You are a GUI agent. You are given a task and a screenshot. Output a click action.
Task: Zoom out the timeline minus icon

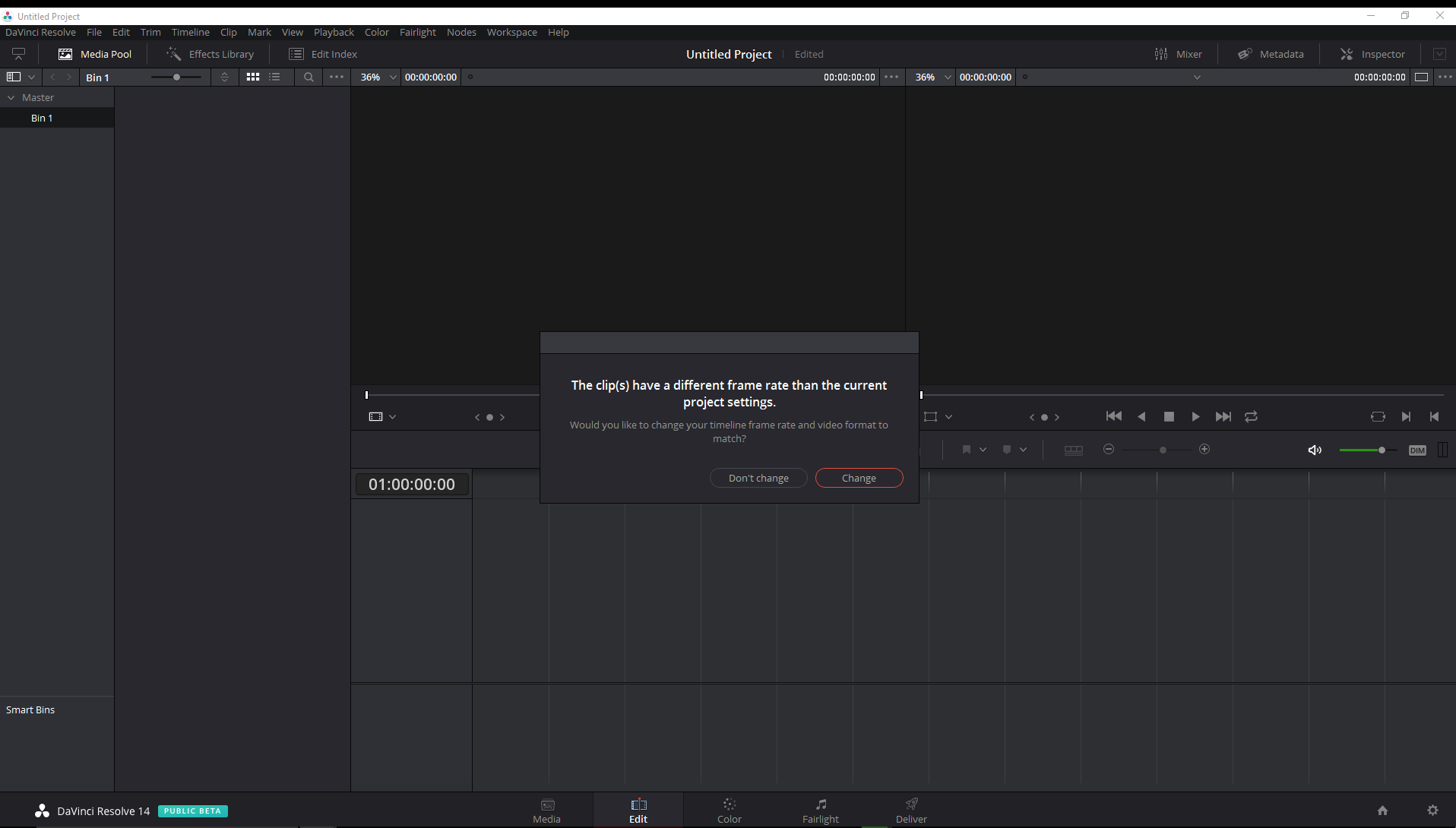1109,450
